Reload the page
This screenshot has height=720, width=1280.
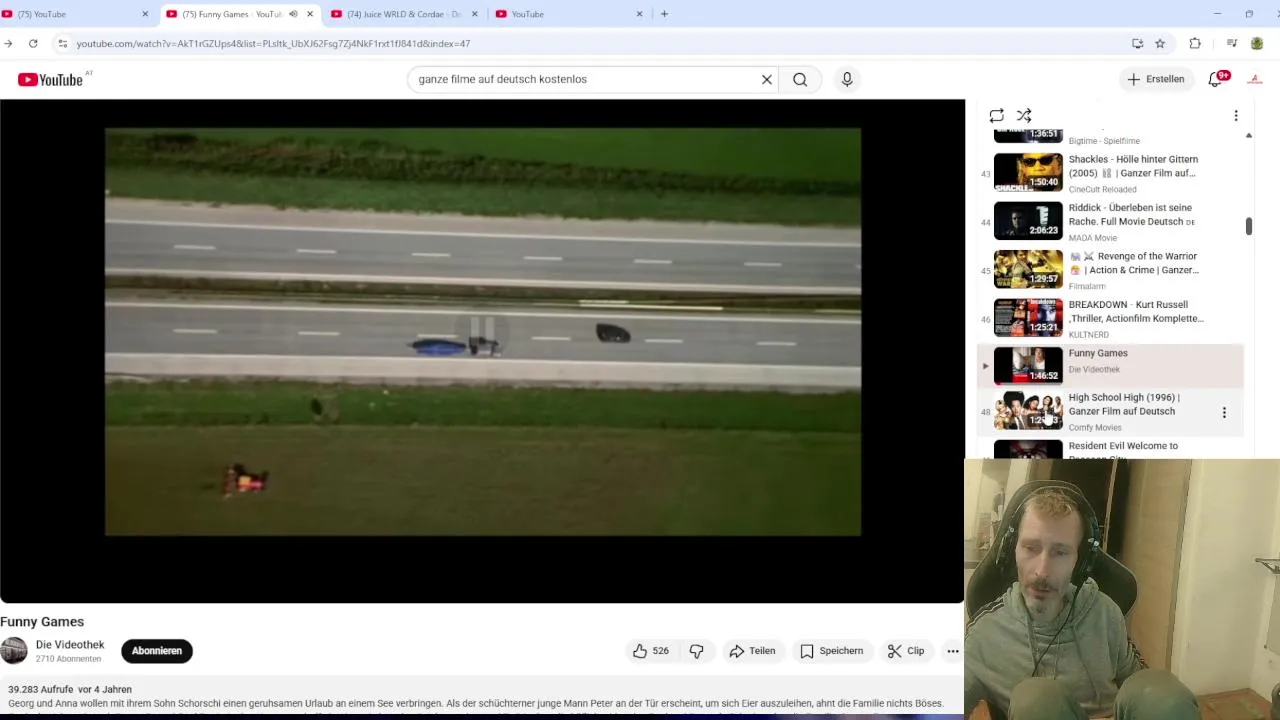(x=33, y=43)
